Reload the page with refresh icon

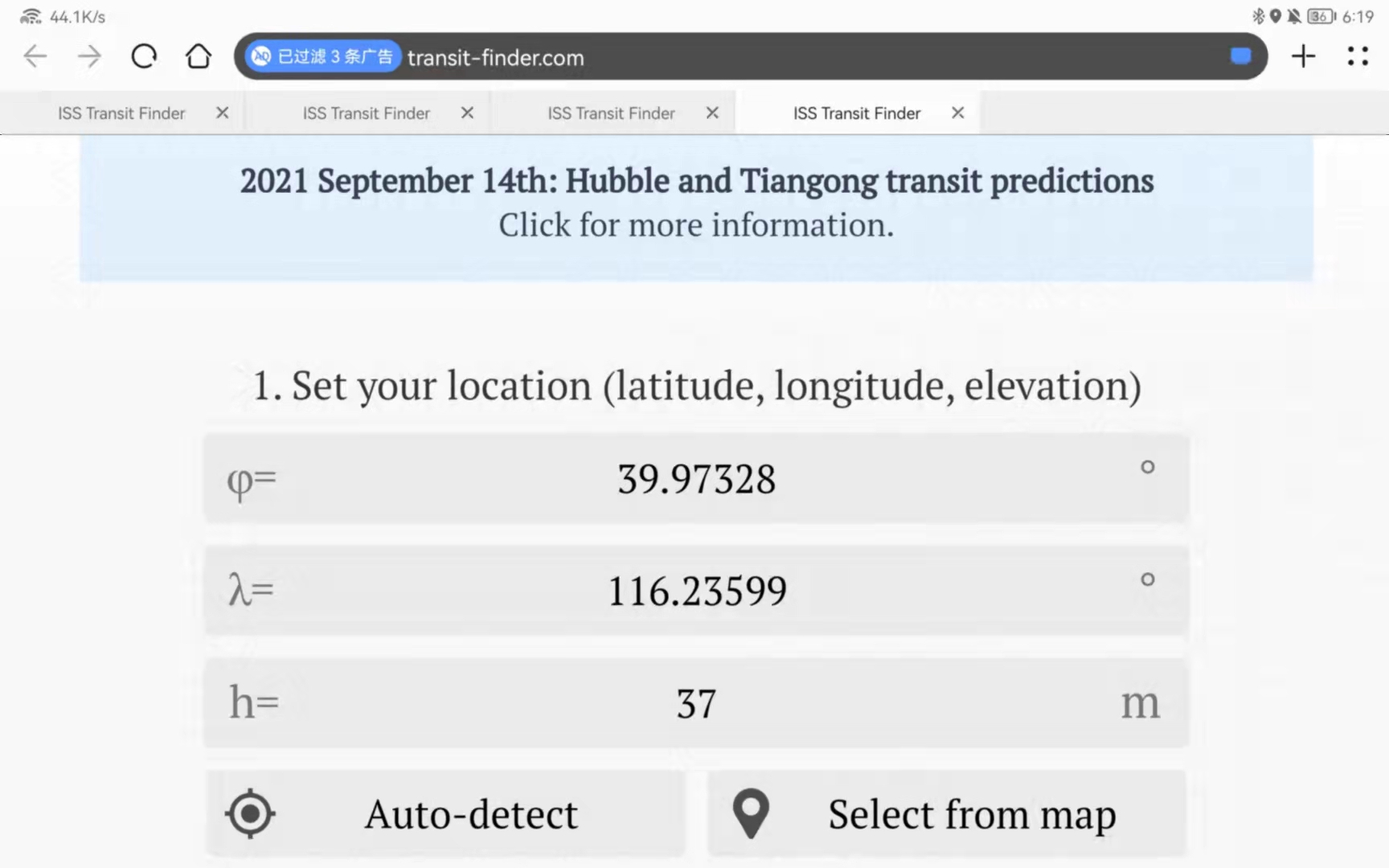(144, 56)
